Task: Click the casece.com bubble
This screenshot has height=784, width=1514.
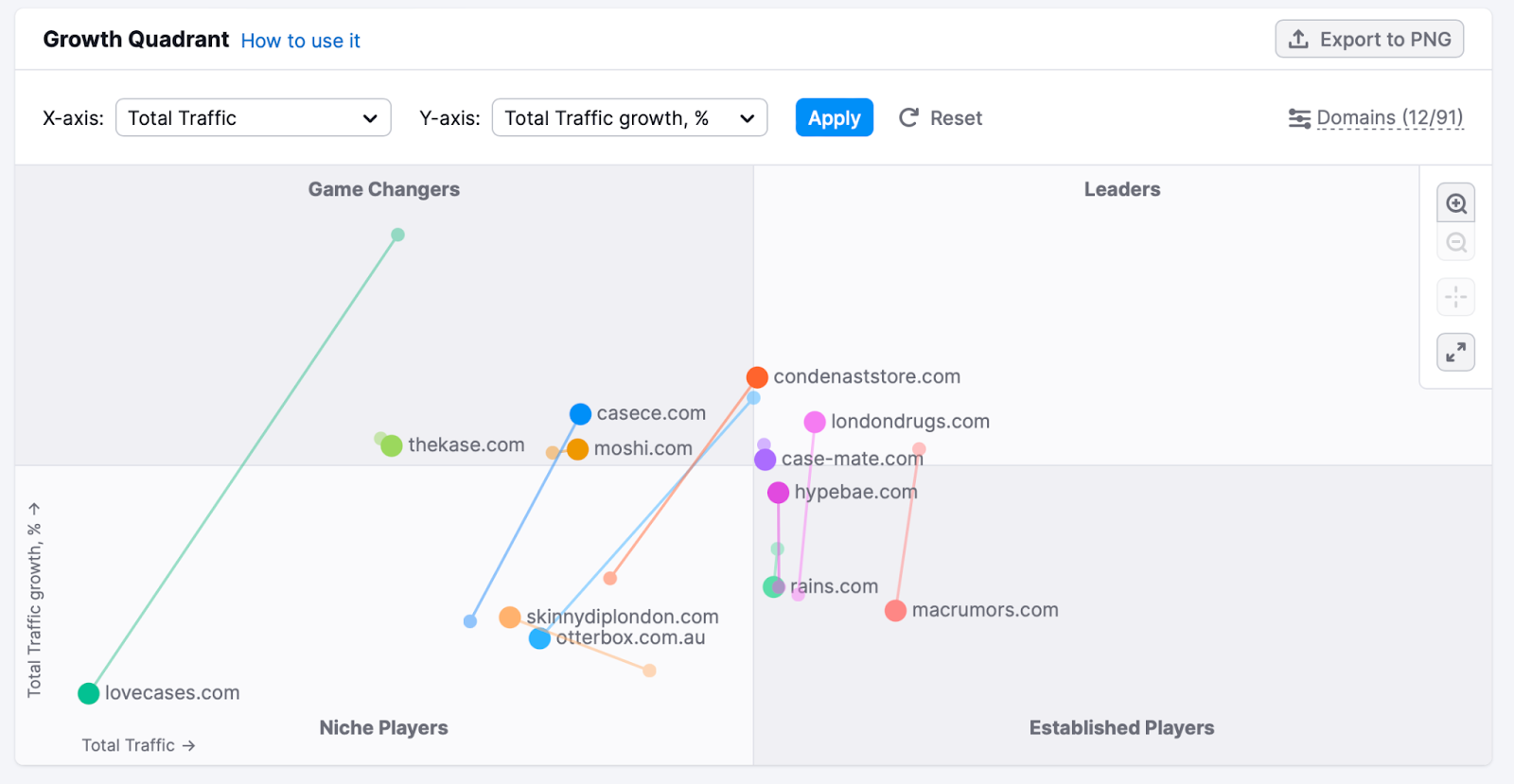Action: click(x=580, y=413)
